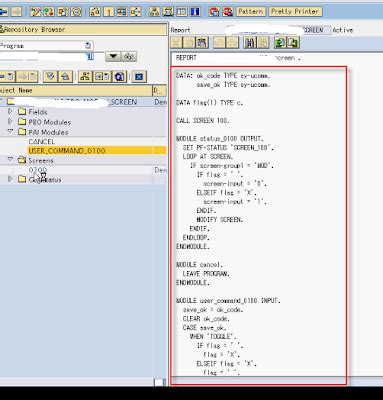Collapse the PAI Modules folder
383x400 pixels.
tap(10, 131)
